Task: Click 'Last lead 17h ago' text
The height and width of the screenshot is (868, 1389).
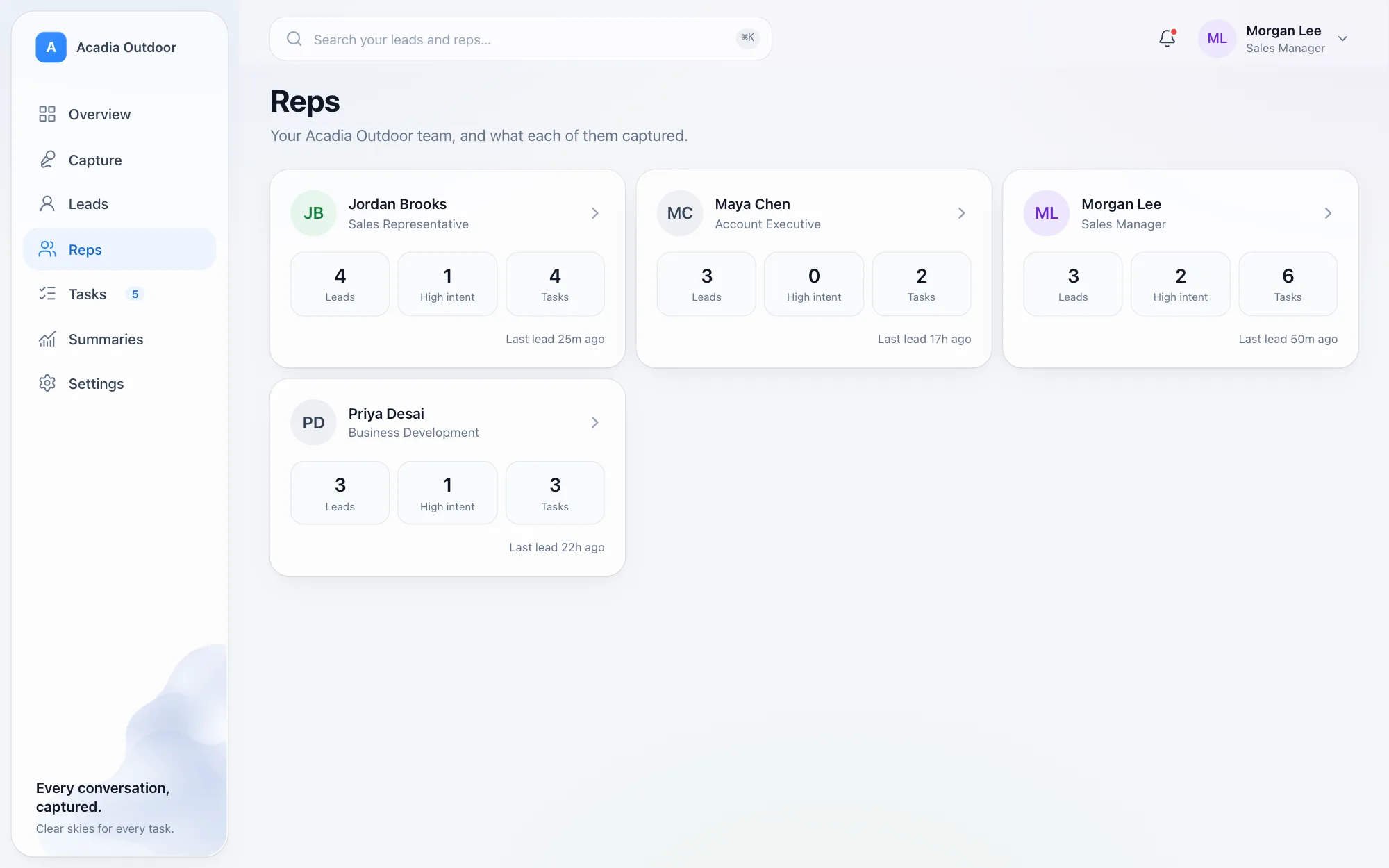Action: (x=924, y=339)
